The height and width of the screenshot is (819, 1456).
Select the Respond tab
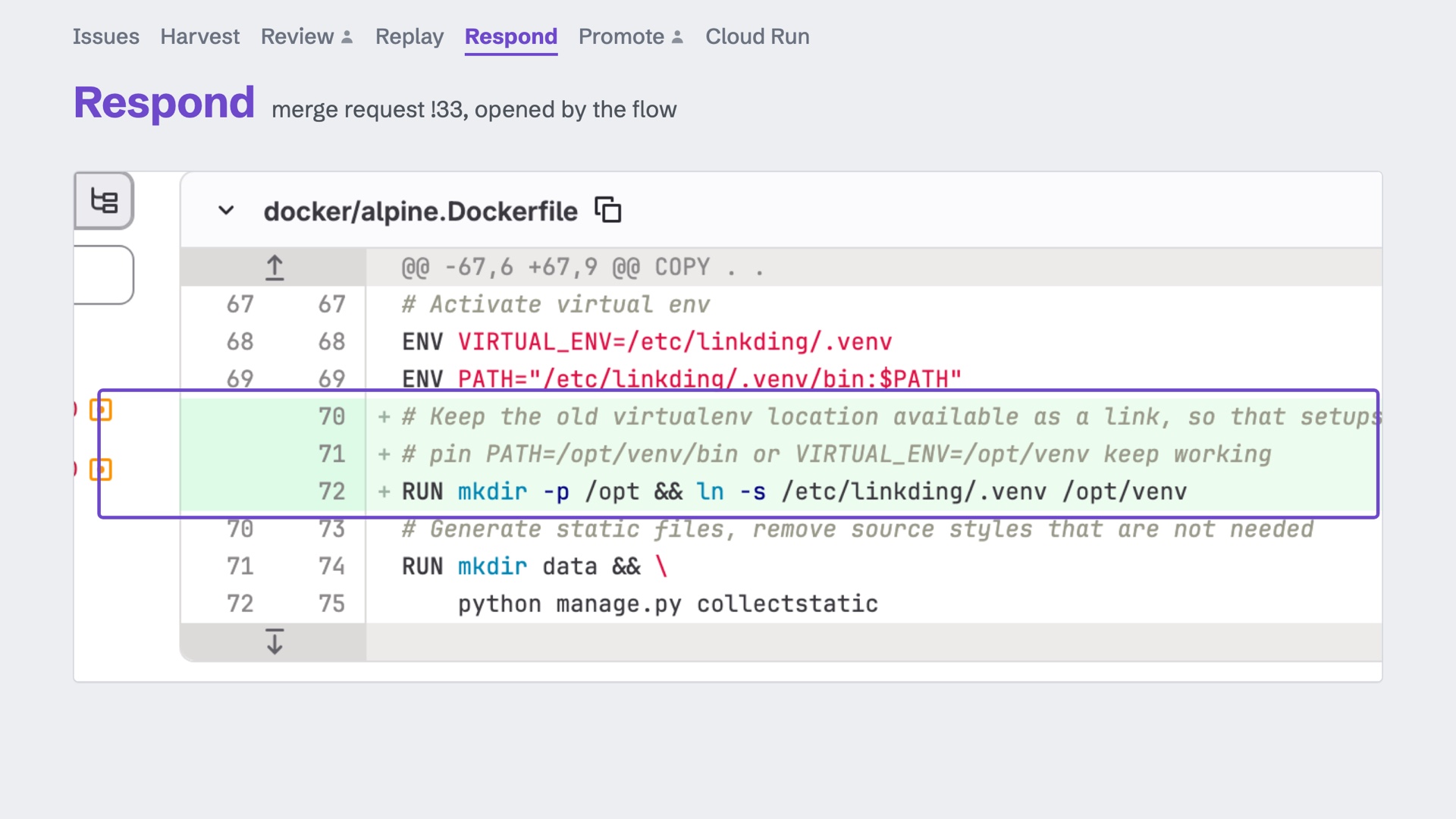click(x=511, y=36)
